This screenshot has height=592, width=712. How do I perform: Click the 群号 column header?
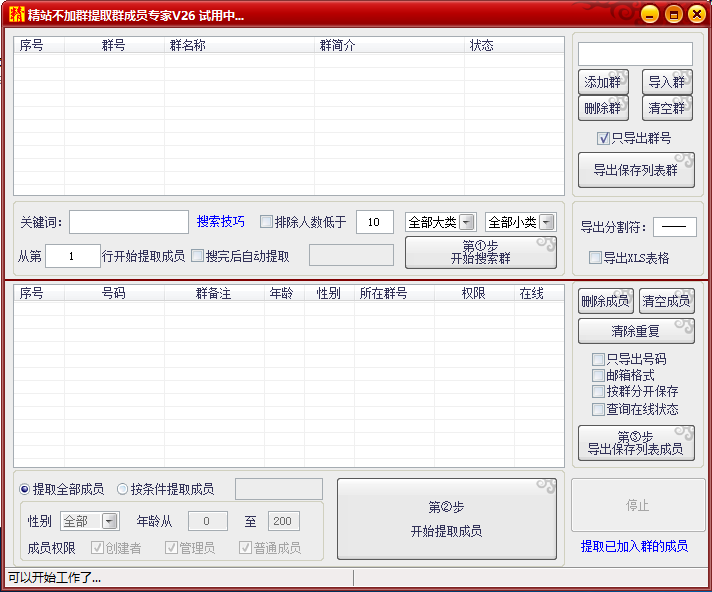pyautogui.click(x=114, y=45)
